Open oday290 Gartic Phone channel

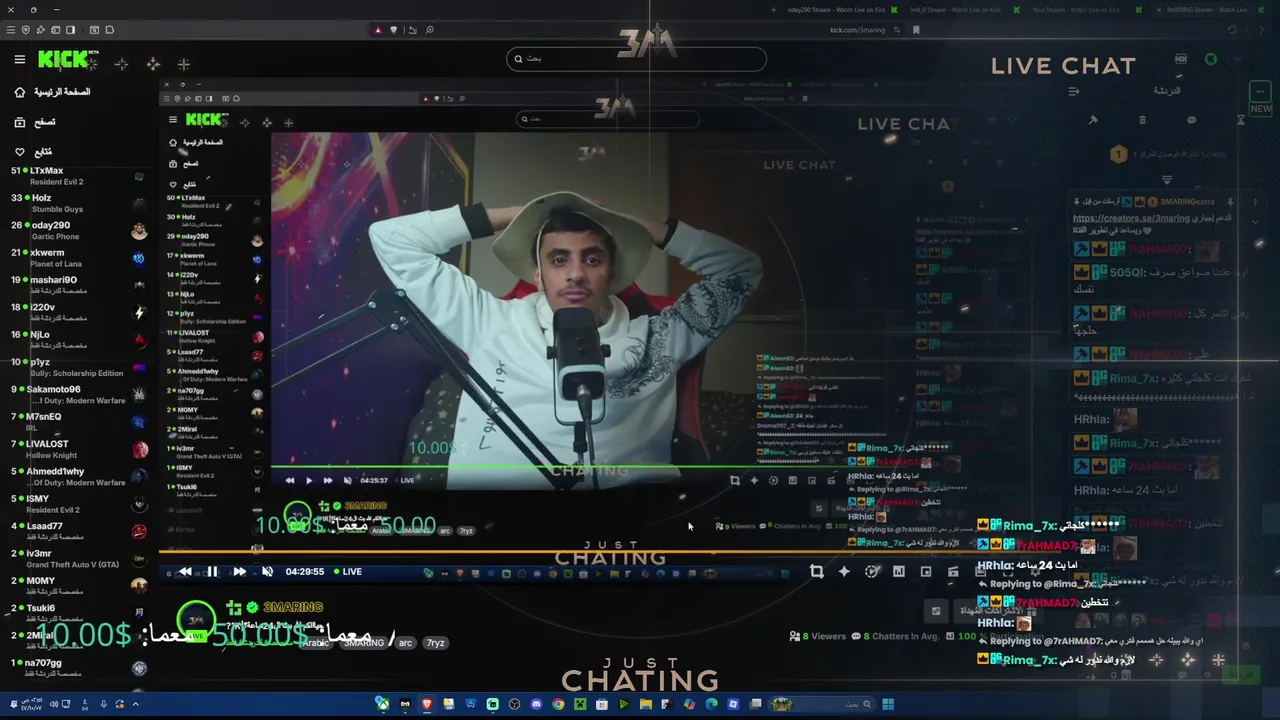click(78, 231)
